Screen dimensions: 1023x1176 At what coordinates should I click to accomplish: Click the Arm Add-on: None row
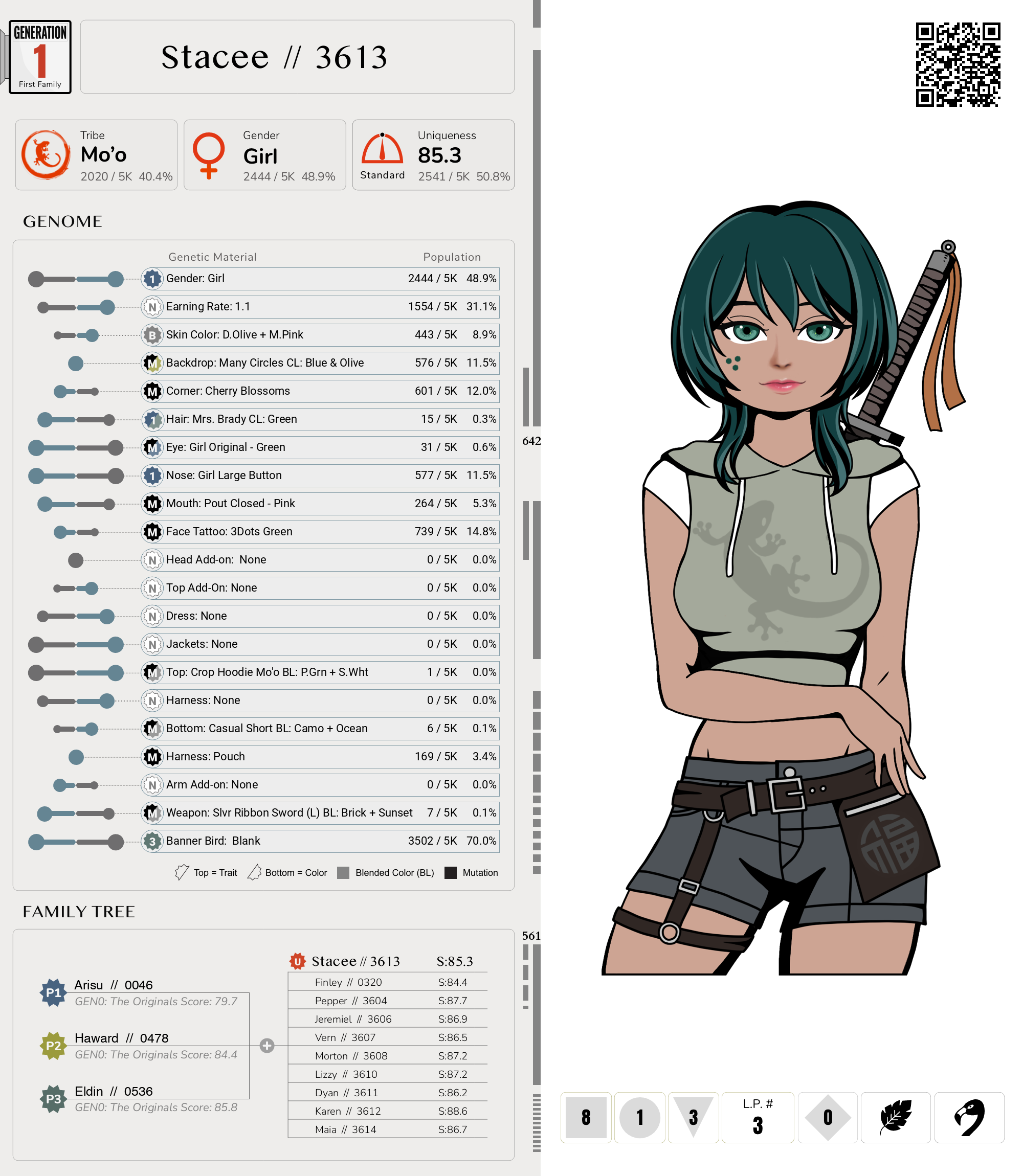point(320,784)
